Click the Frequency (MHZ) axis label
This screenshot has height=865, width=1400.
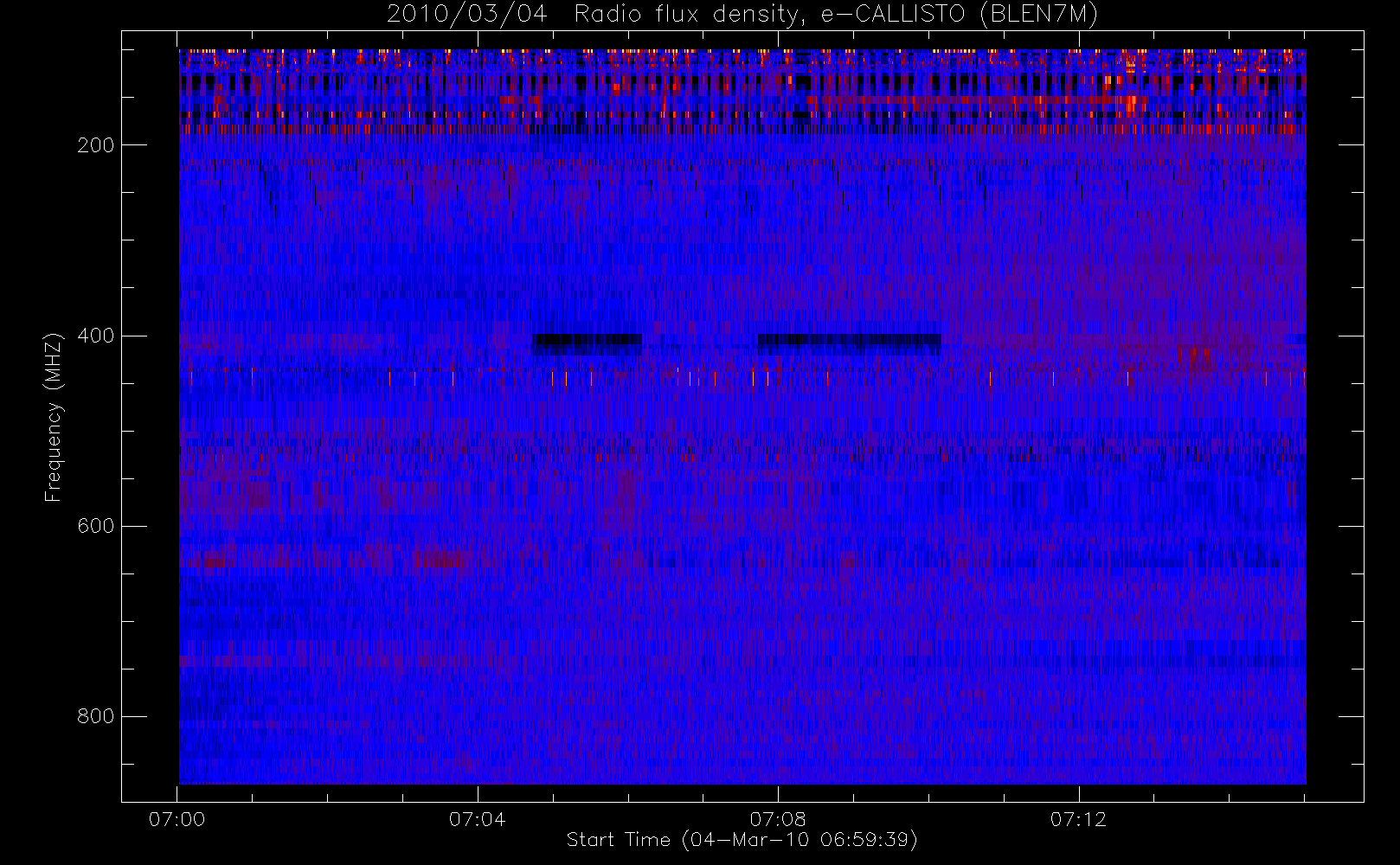(54, 417)
